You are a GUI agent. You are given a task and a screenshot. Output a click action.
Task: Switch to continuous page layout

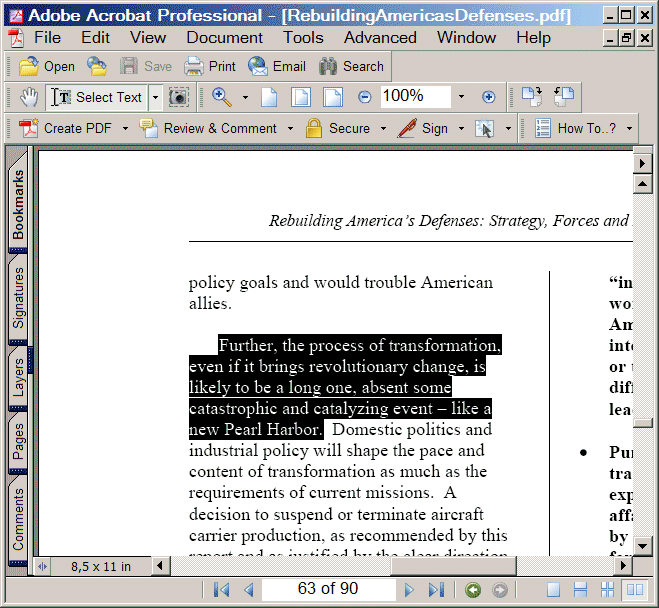580,590
